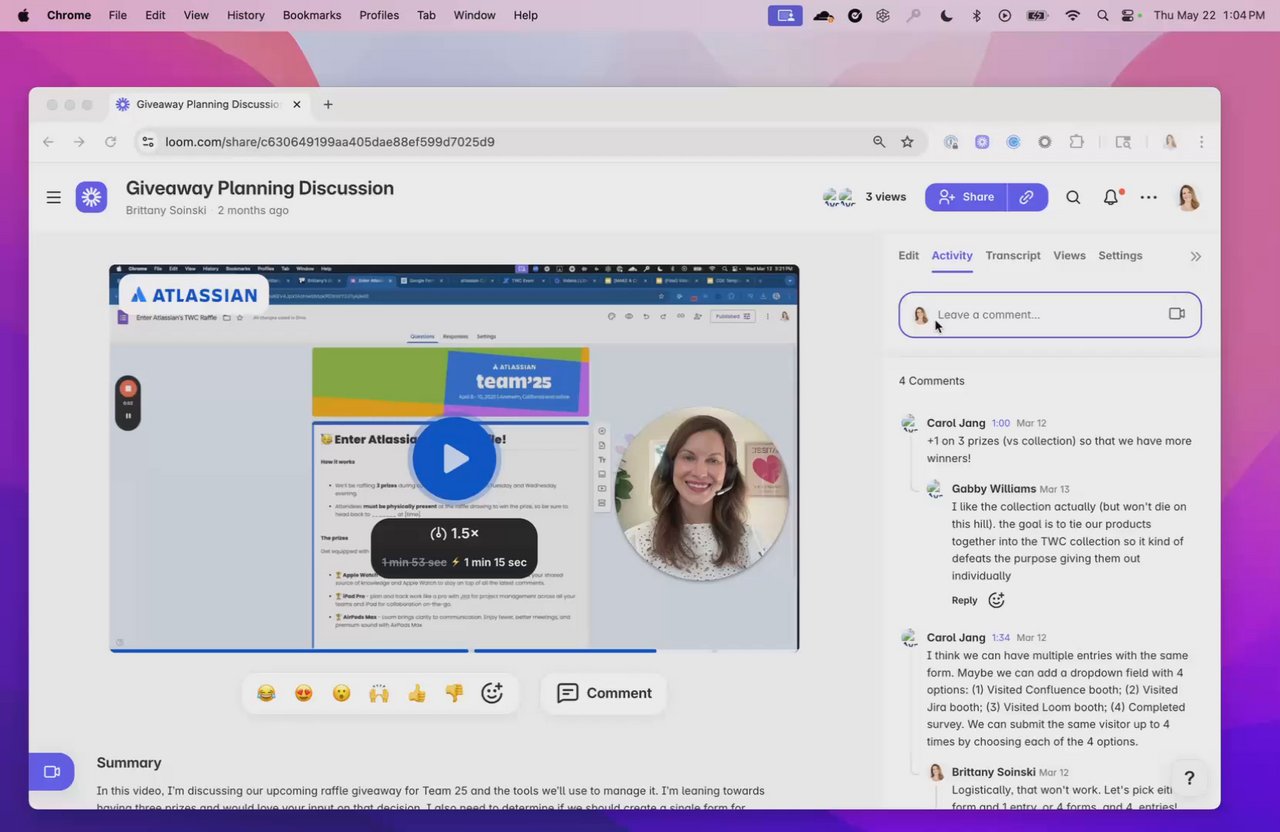Open a new Chrome tab
Viewport: 1280px width, 832px height.
(x=328, y=104)
